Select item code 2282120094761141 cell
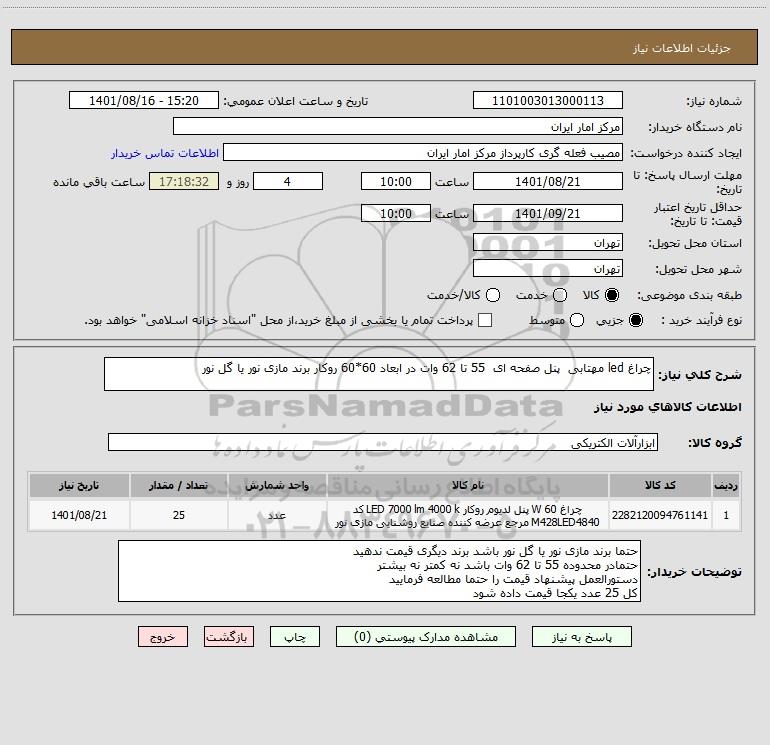This screenshot has height=745, width=770. tap(660, 515)
